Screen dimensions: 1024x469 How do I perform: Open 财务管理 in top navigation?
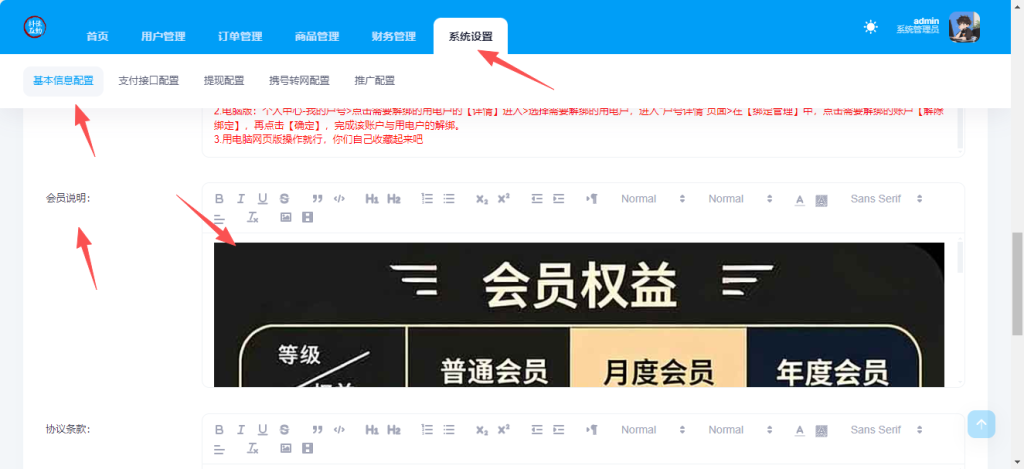click(x=394, y=37)
